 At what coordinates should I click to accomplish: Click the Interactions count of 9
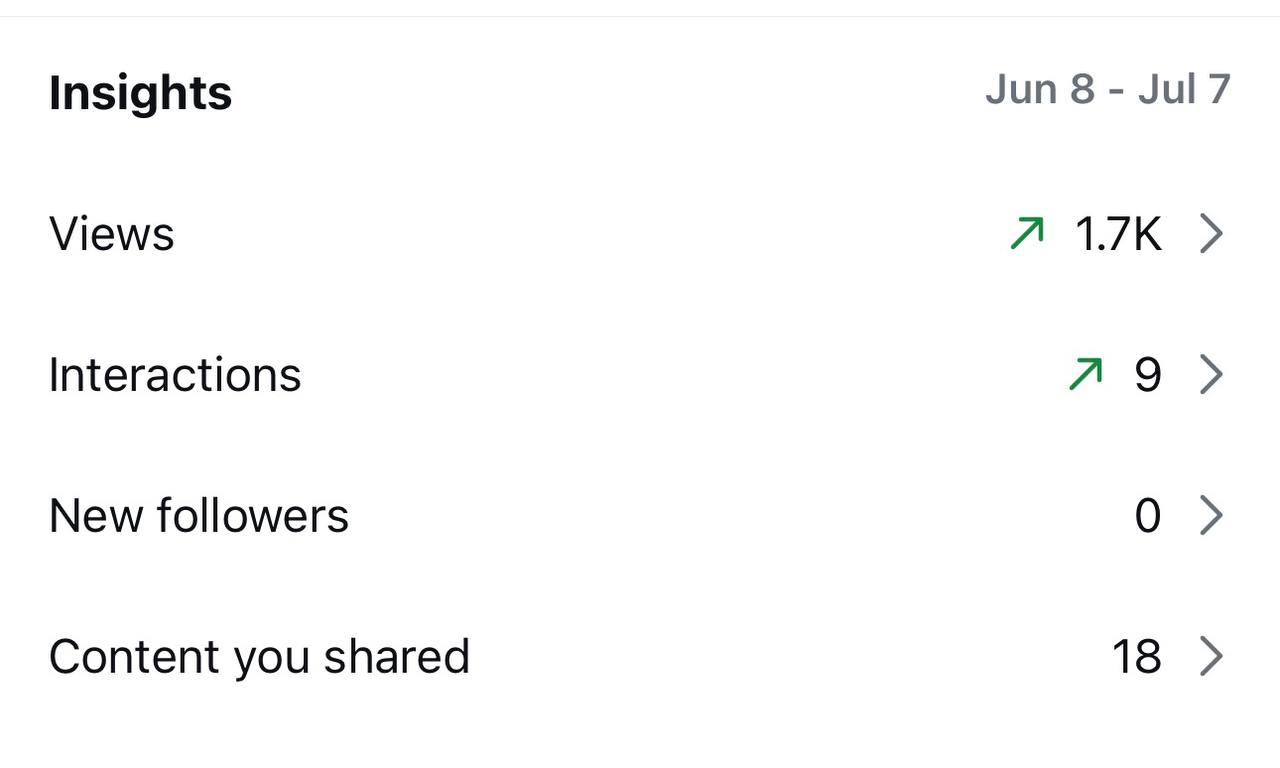tap(1147, 375)
